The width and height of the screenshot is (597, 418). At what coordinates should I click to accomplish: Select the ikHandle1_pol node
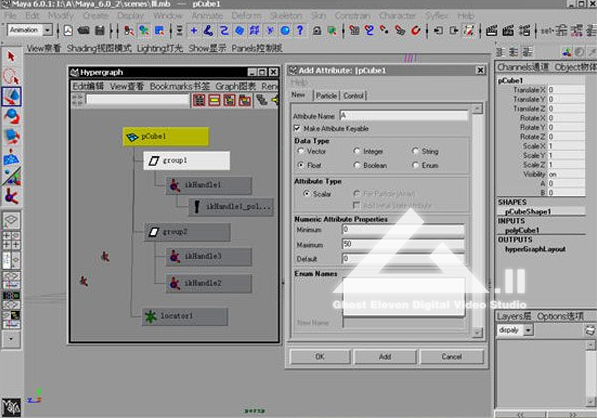[231, 207]
